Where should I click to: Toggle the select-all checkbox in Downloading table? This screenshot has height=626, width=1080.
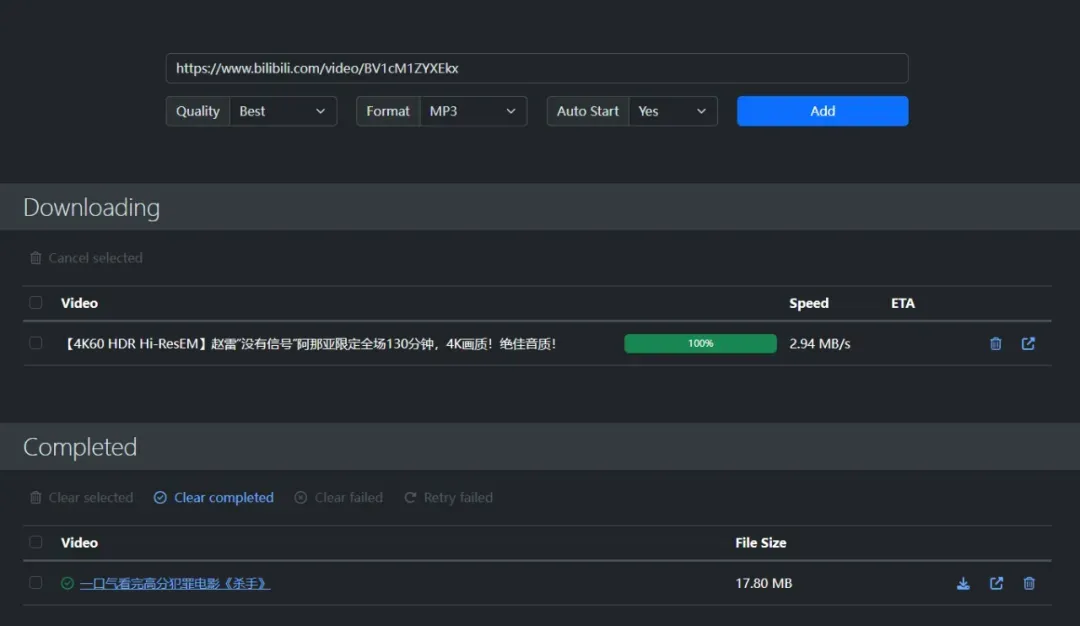click(36, 303)
